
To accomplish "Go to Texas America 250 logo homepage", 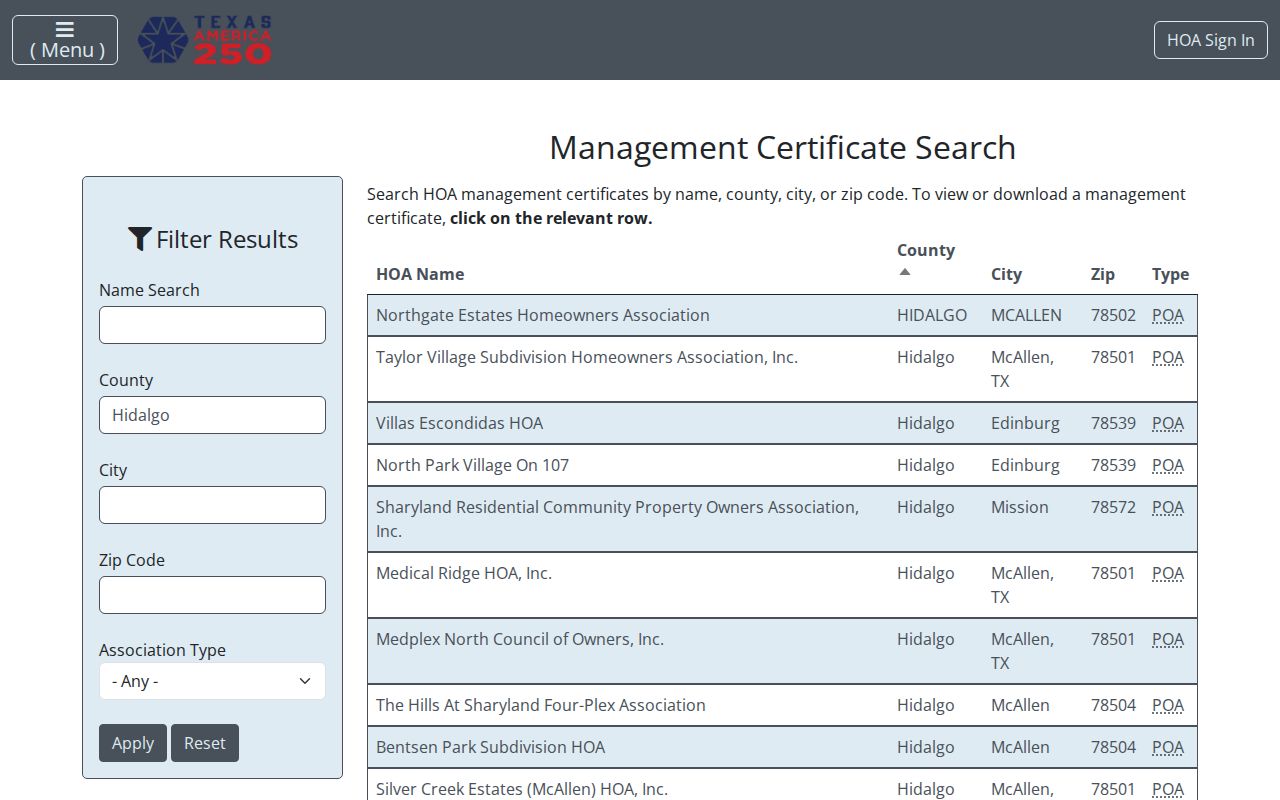I will (x=205, y=40).
